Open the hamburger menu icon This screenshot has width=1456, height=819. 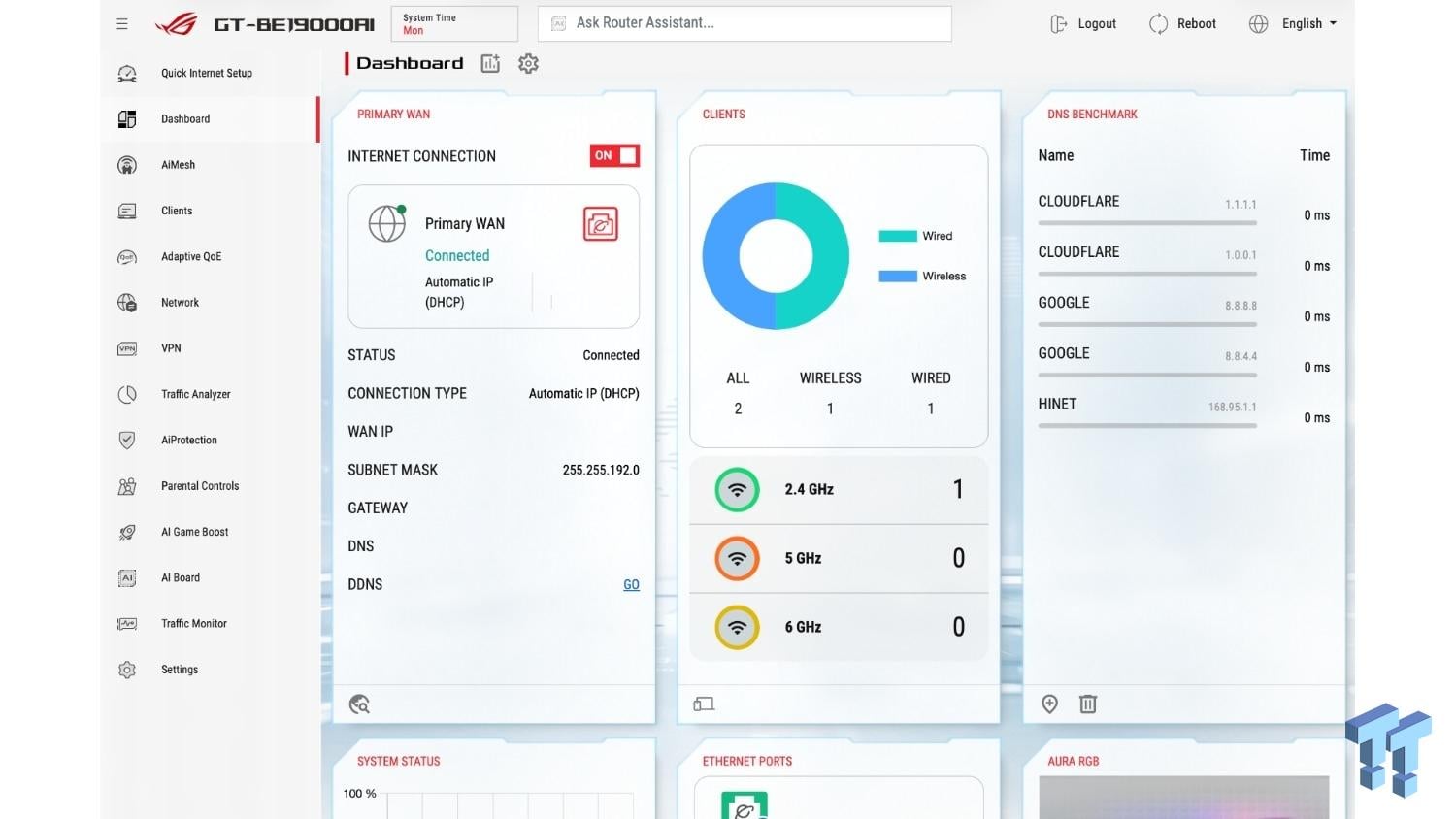(x=122, y=24)
